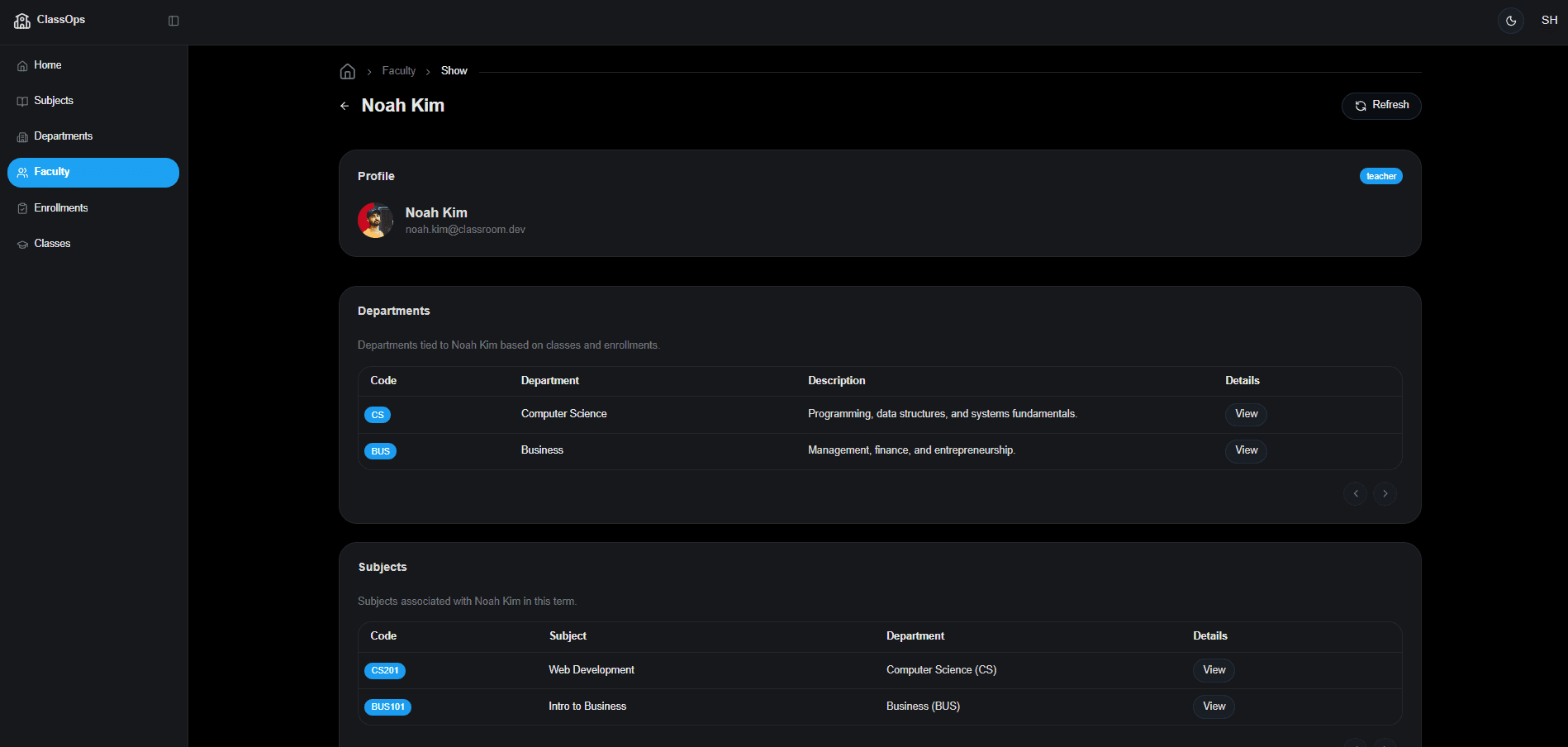Click the Web Development subject name
The image size is (1568, 747).
tap(592, 670)
